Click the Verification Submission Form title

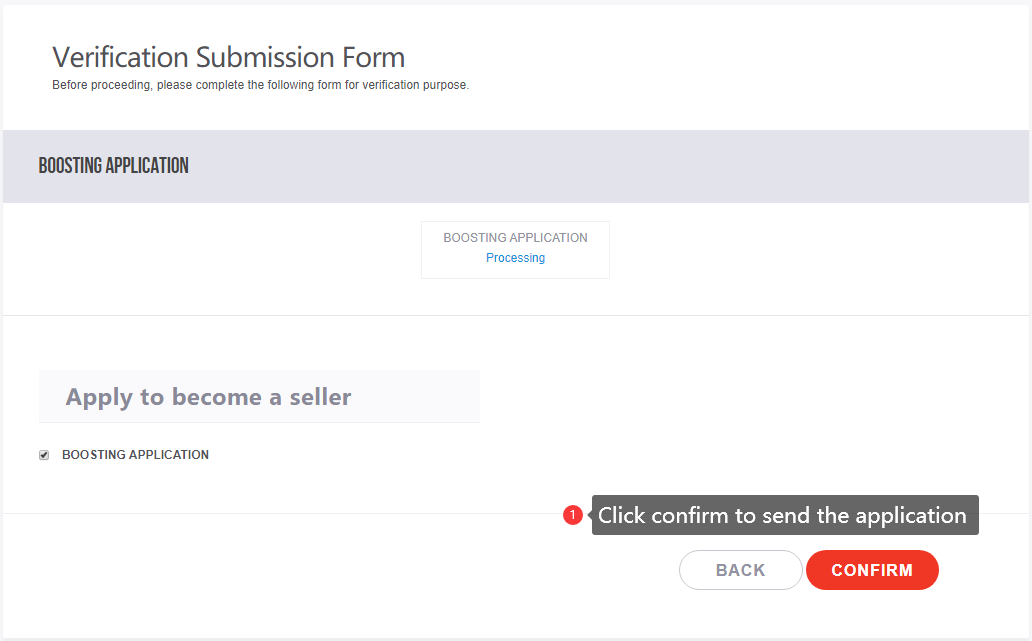click(x=228, y=57)
